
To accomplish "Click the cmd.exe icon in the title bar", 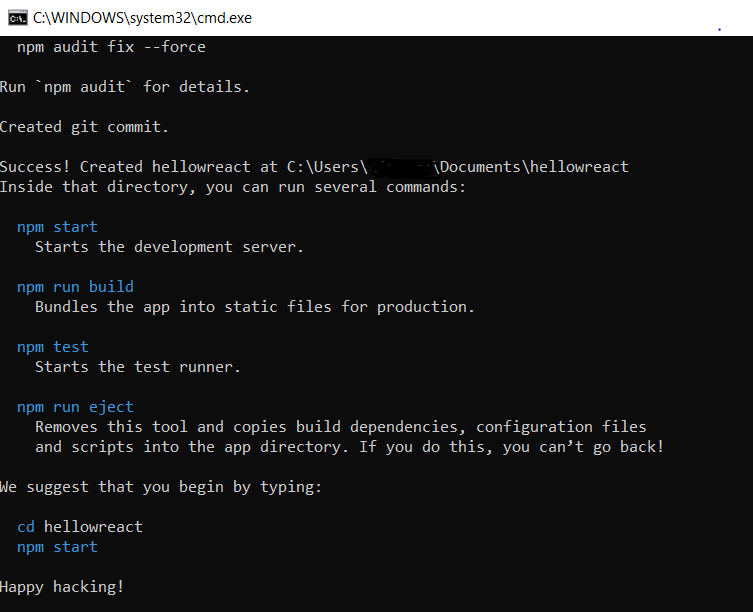I will click(16, 17).
